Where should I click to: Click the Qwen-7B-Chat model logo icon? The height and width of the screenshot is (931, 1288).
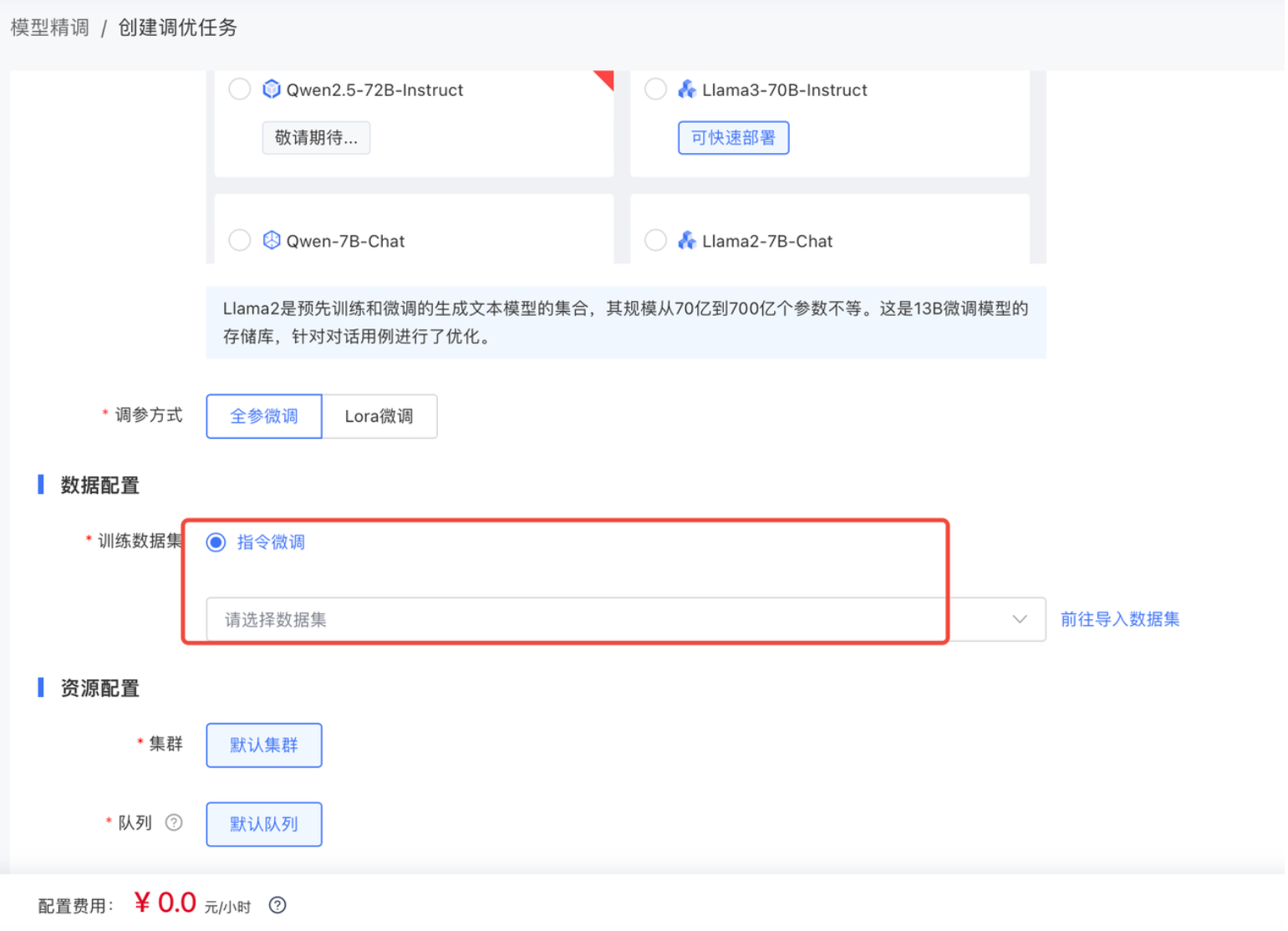(x=272, y=241)
